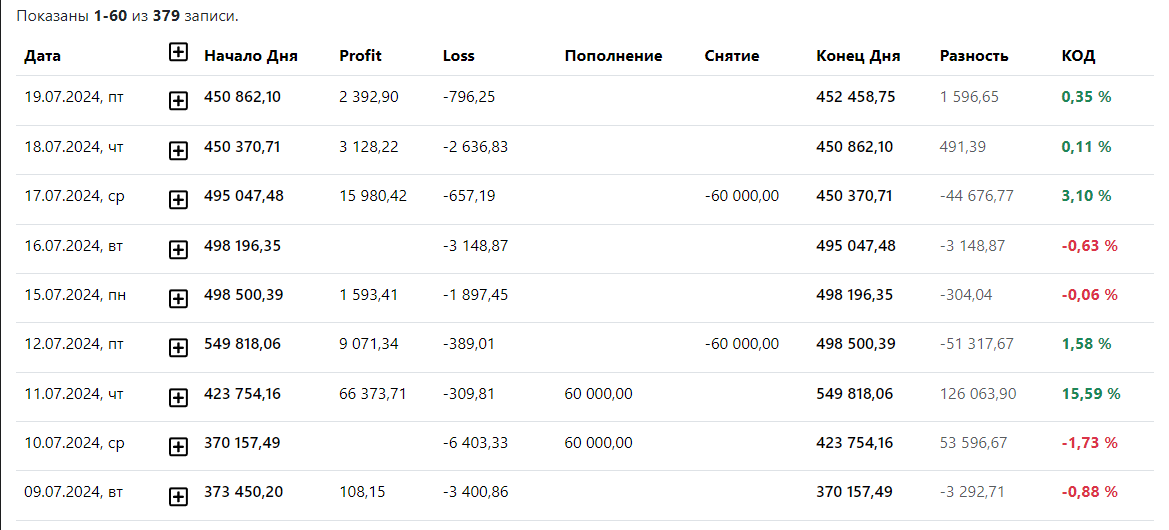This screenshot has width=1169, height=530.
Task: Click the Снятие column header
Action: point(732,56)
